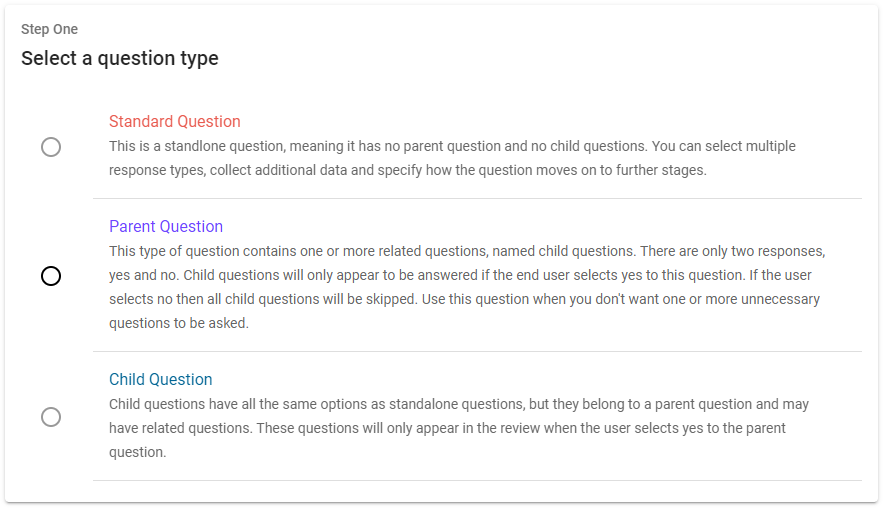Image resolution: width=884 pixels, height=510 pixels.
Task: Click the red Standard Question title
Action: click(x=174, y=122)
